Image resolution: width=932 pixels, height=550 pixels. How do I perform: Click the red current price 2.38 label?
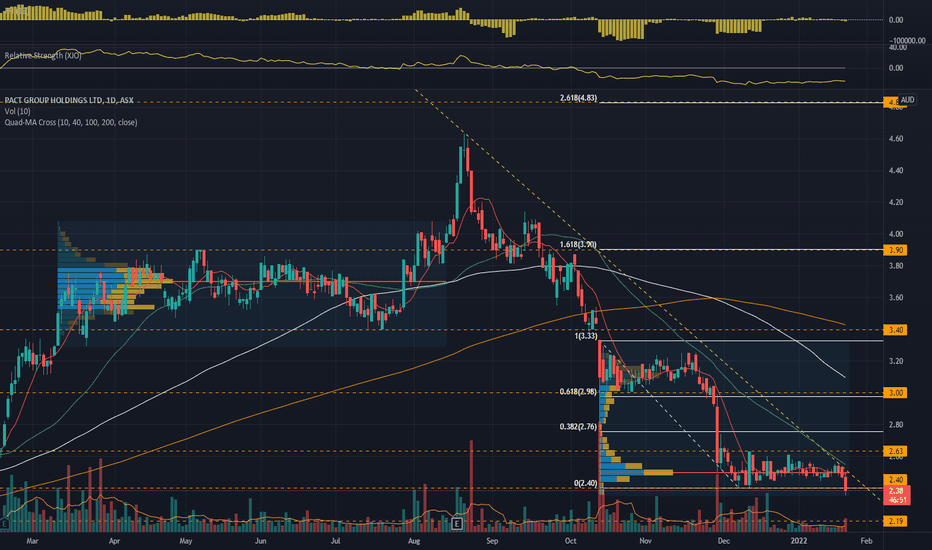coord(896,495)
